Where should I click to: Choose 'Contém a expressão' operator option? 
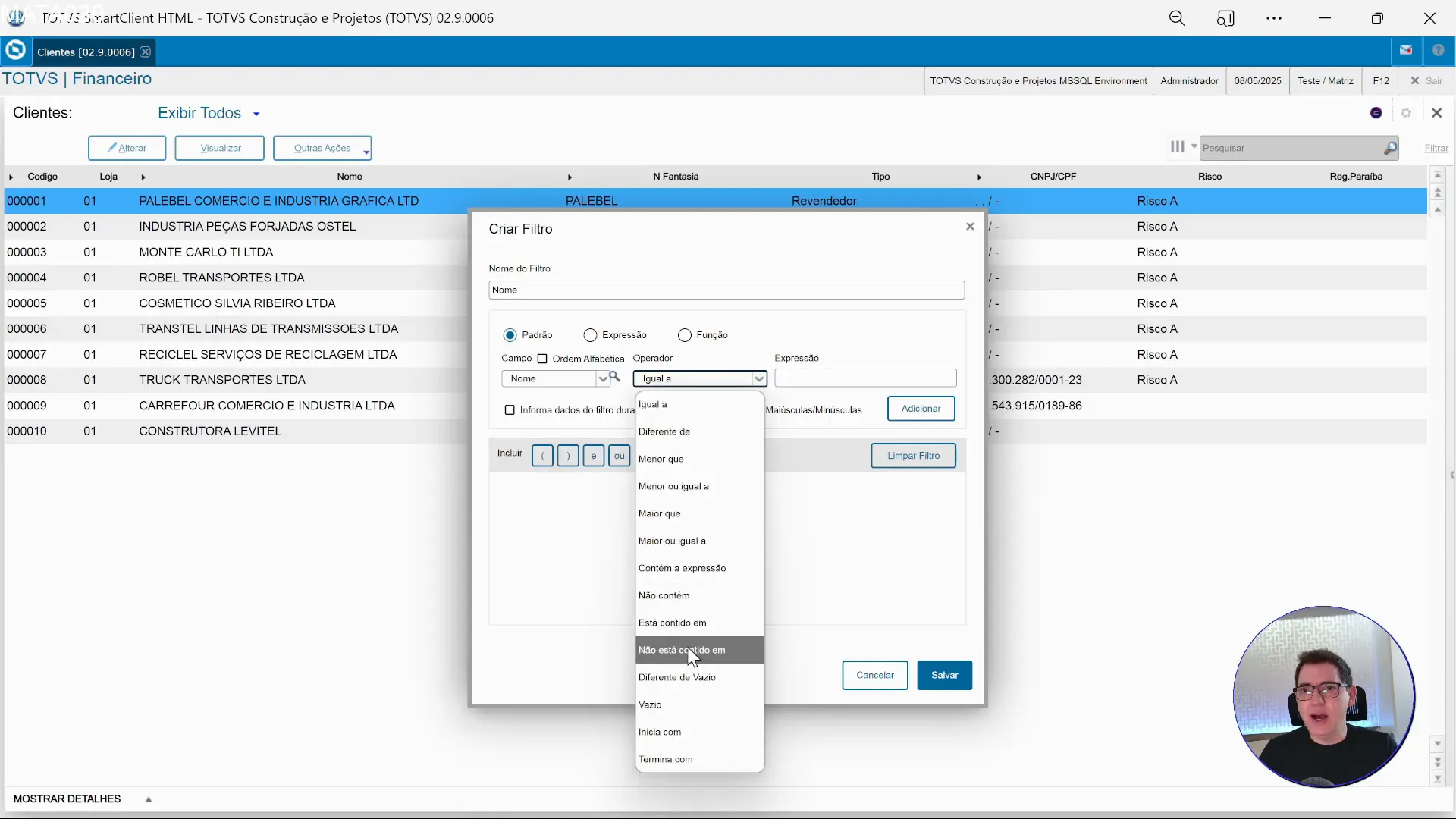682,568
